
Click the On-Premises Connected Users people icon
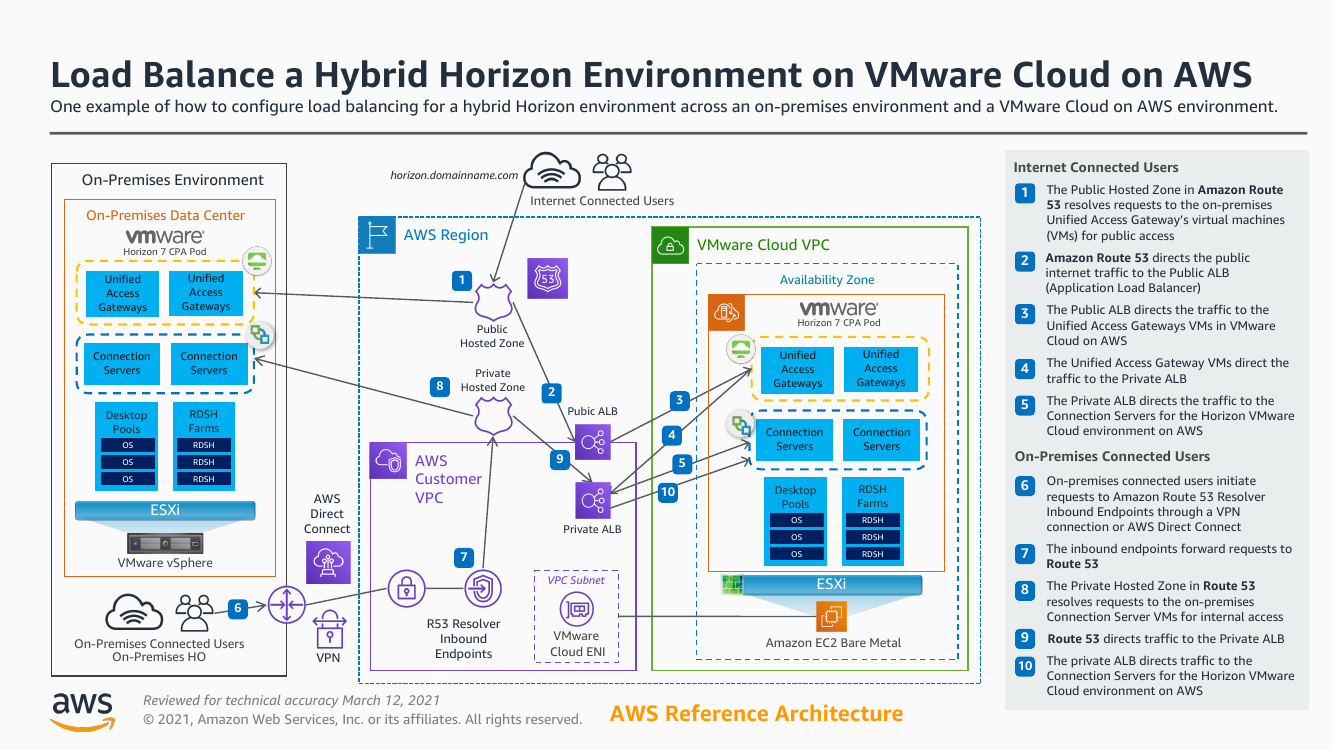(x=196, y=612)
